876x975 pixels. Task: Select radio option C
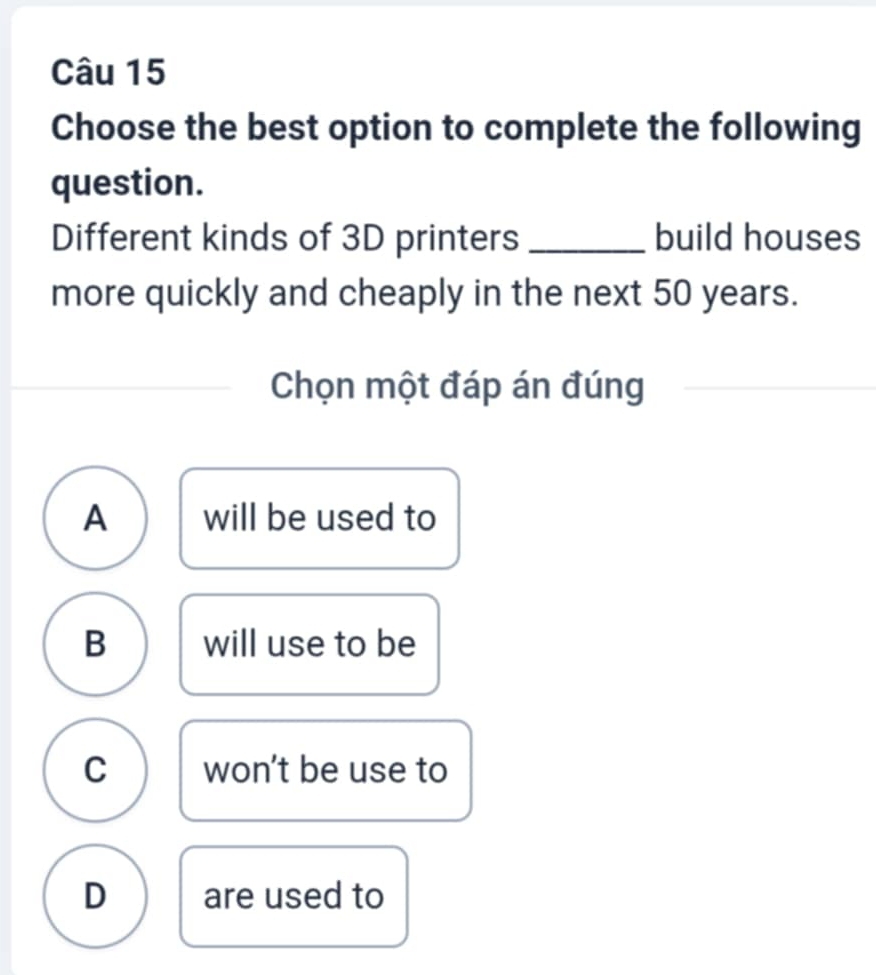click(x=95, y=770)
